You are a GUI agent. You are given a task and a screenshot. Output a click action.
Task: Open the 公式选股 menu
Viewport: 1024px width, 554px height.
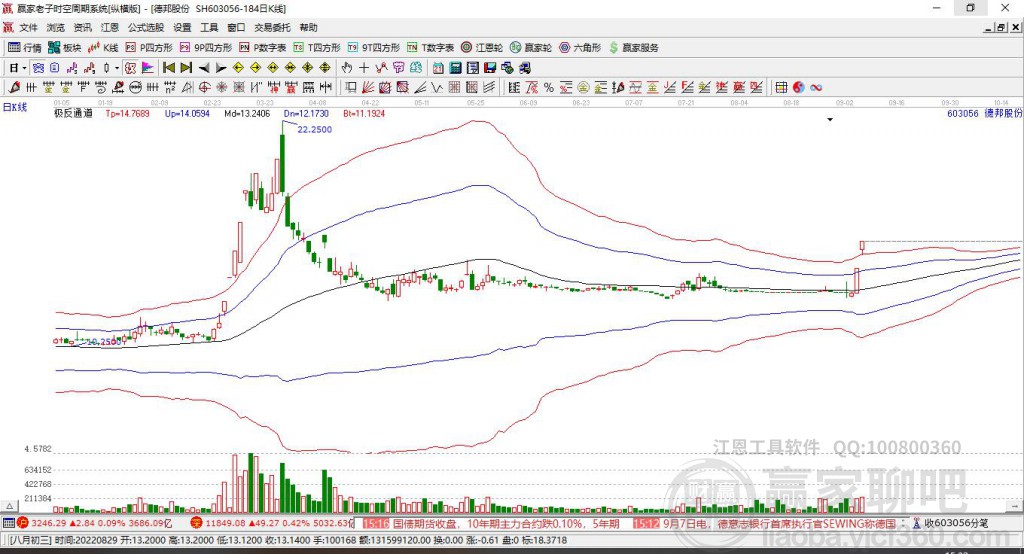146,27
